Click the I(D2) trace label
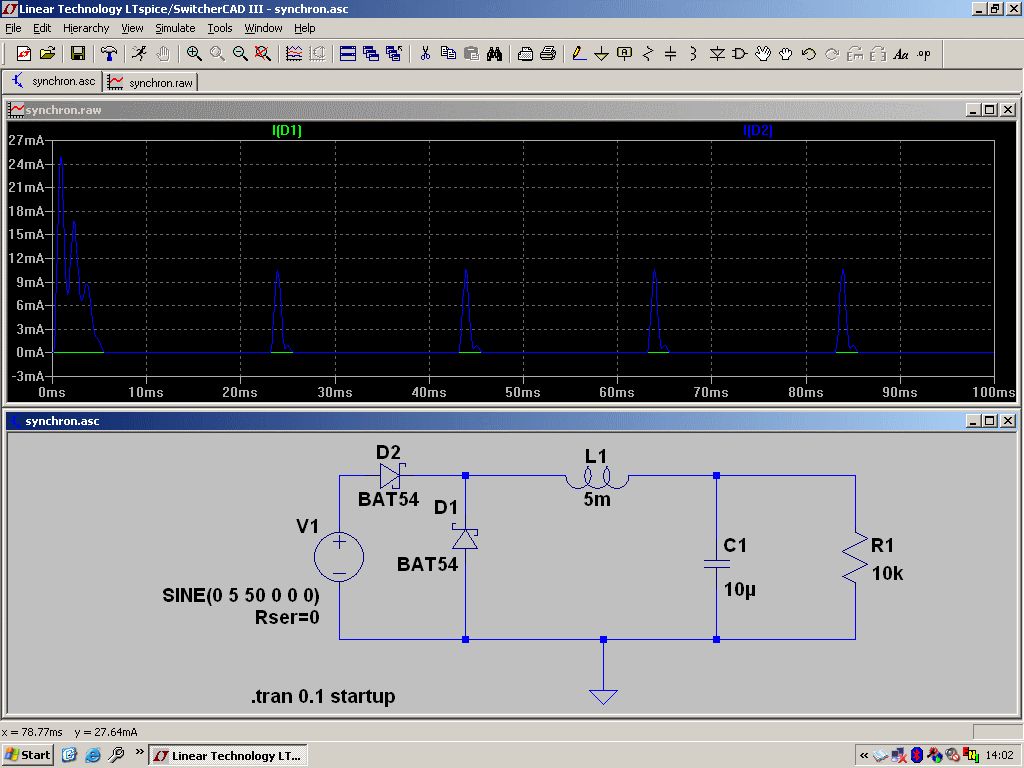The image size is (1024, 768). point(757,130)
